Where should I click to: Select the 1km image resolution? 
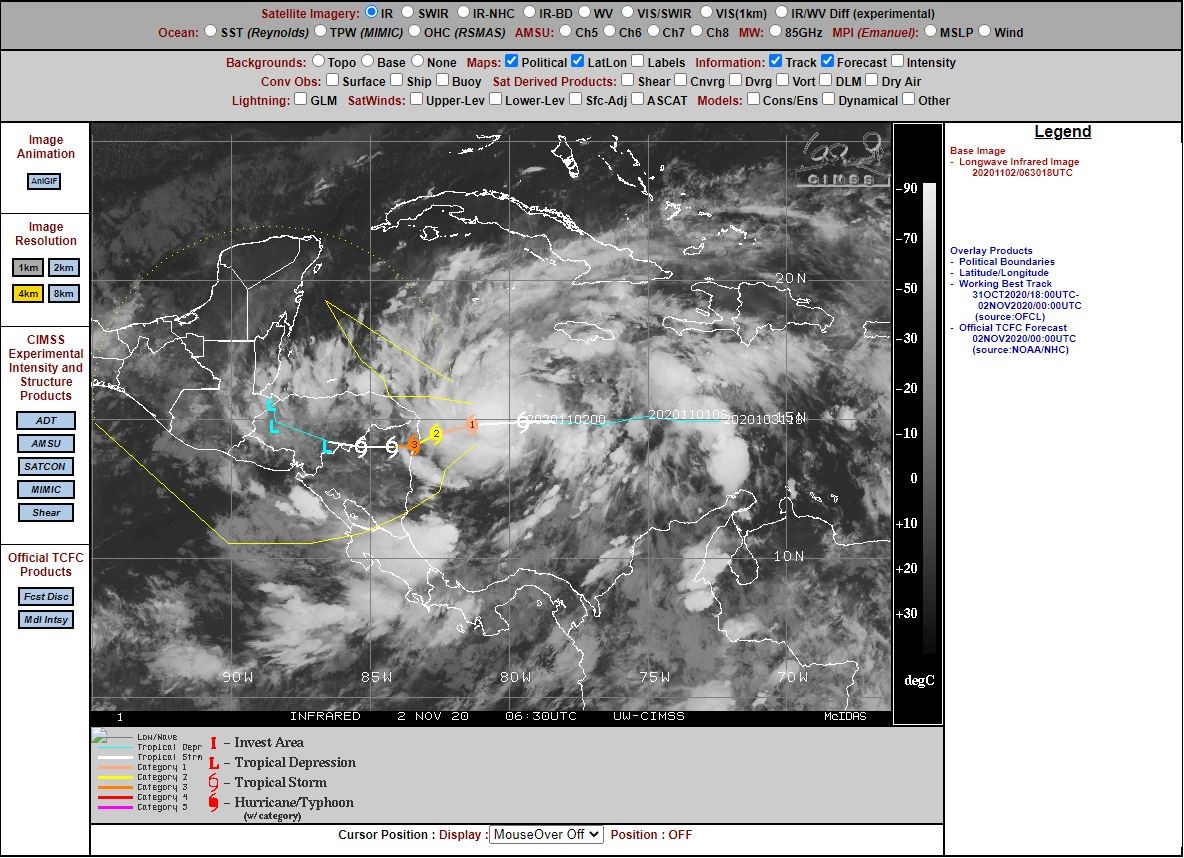point(28,267)
